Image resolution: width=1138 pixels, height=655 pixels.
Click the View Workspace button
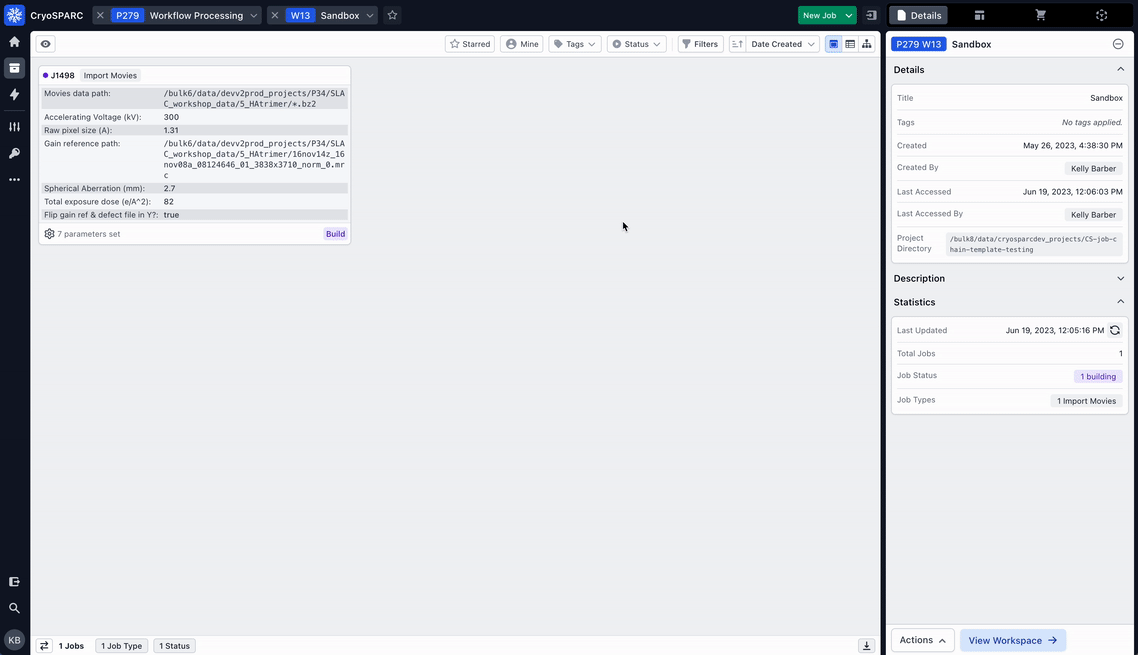tap(1012, 640)
